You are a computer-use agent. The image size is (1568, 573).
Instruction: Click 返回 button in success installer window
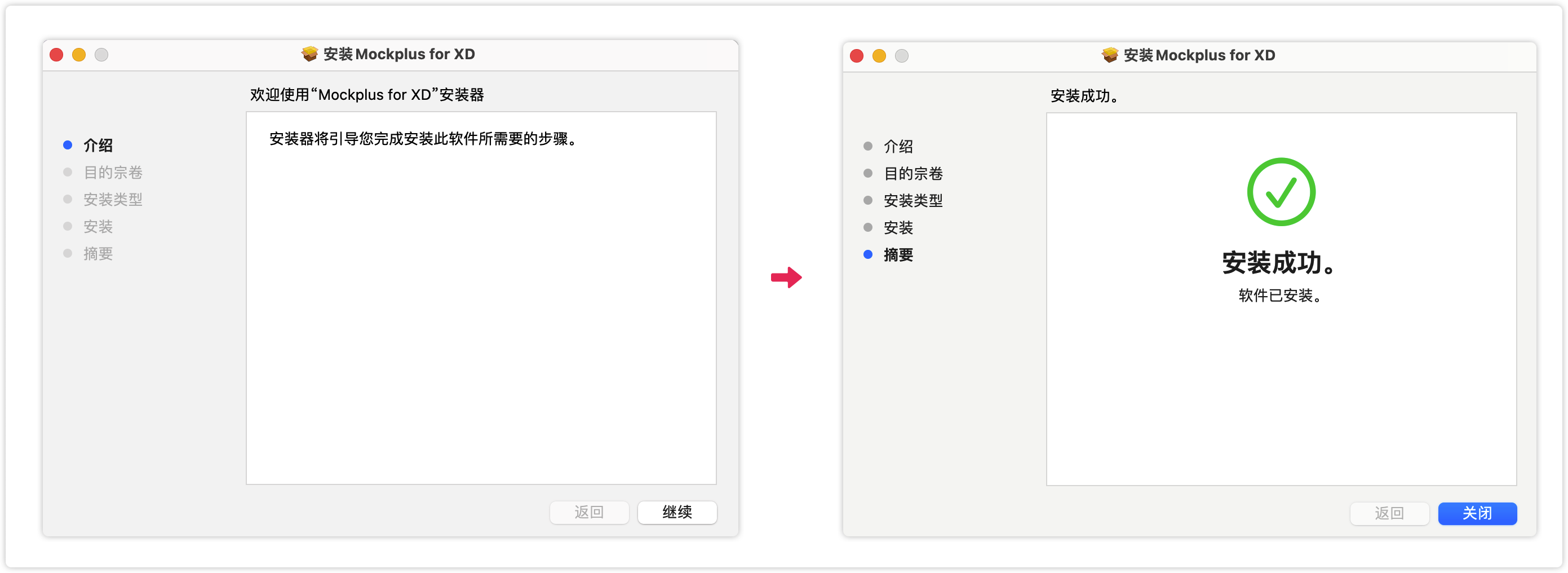coord(1389,513)
